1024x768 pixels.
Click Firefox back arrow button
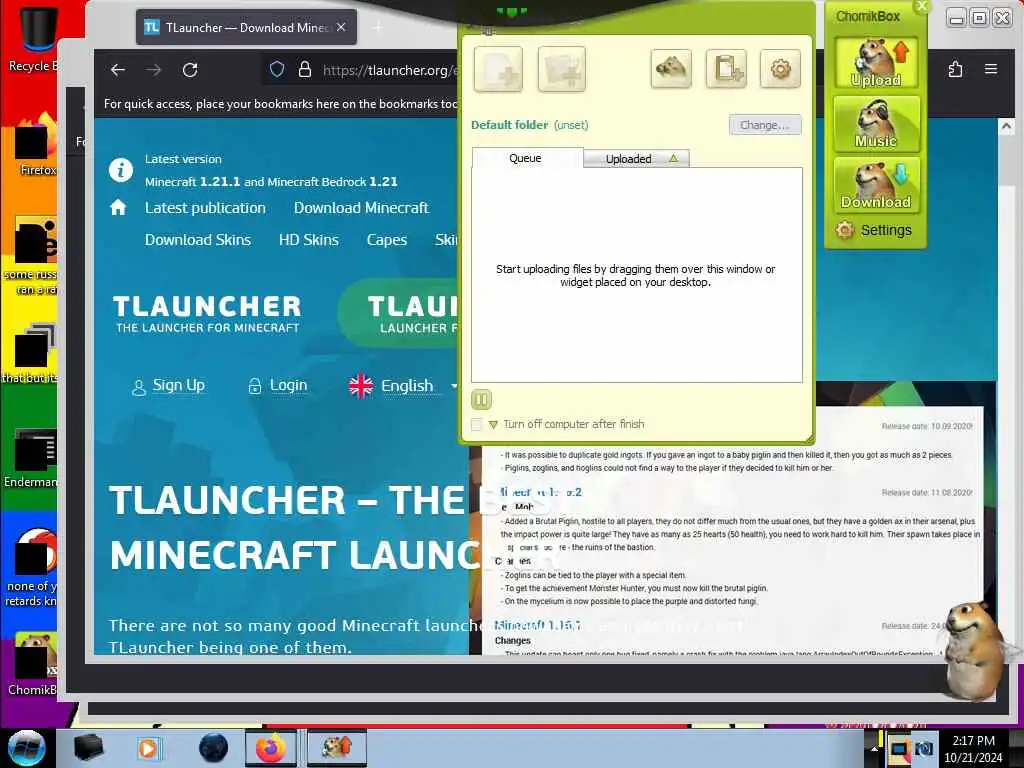[x=118, y=70]
